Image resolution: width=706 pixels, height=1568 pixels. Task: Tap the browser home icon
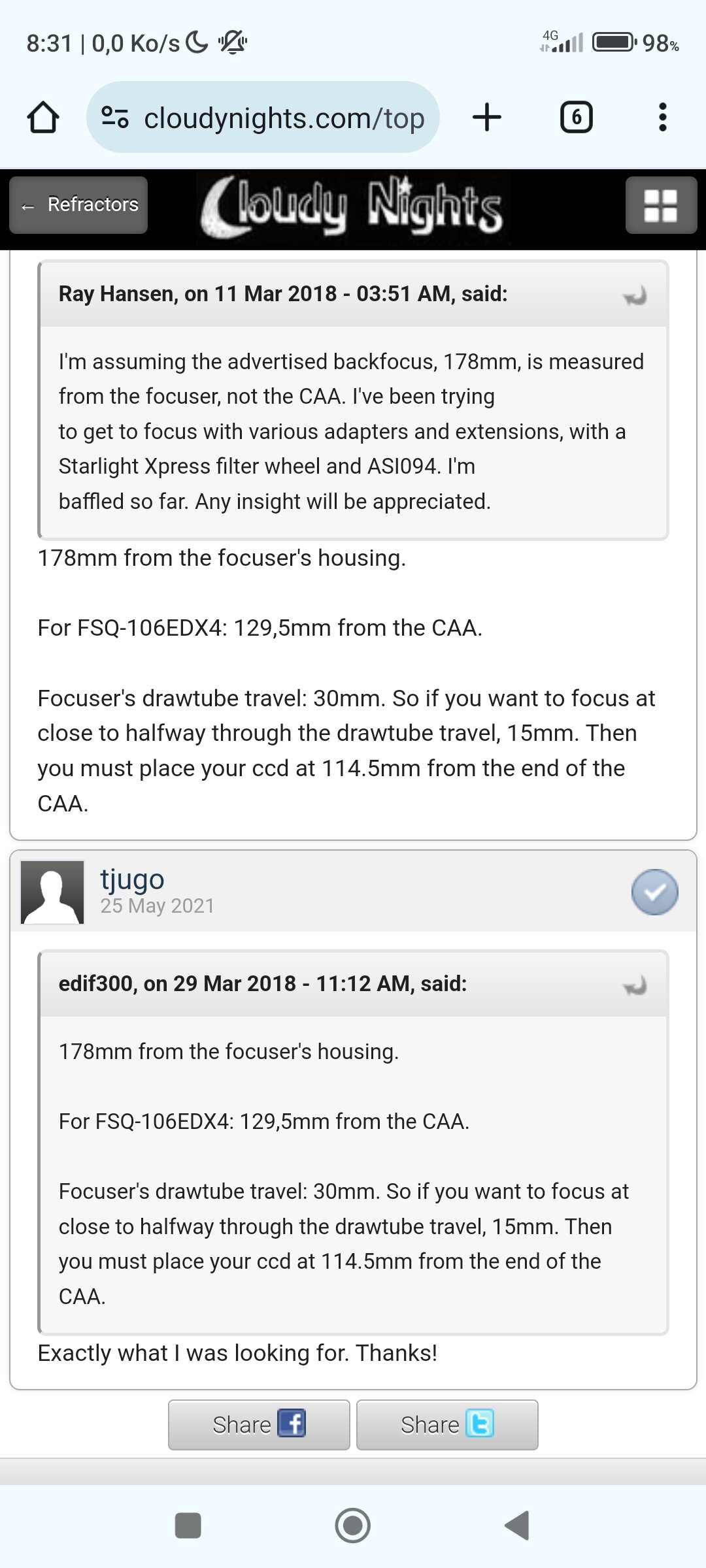pos(43,118)
